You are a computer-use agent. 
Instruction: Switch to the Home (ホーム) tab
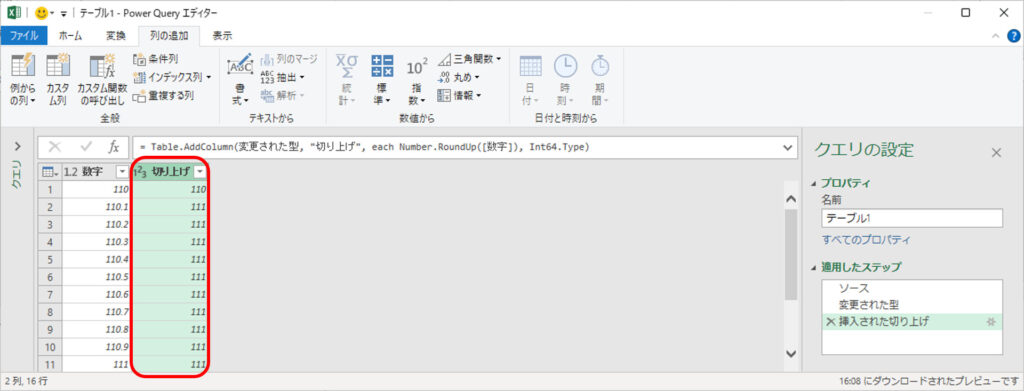[x=71, y=36]
